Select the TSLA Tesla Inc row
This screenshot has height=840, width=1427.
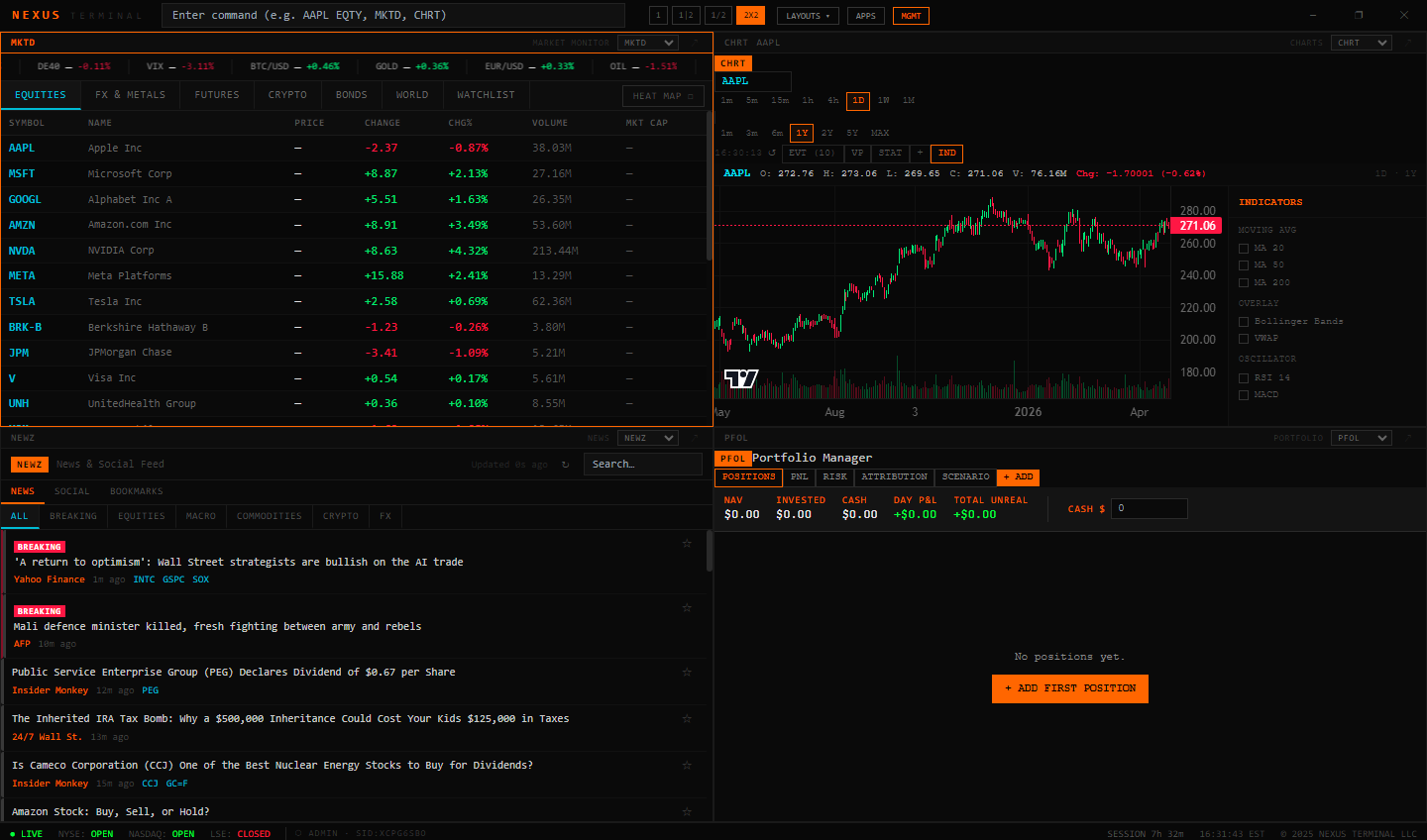click(353, 301)
